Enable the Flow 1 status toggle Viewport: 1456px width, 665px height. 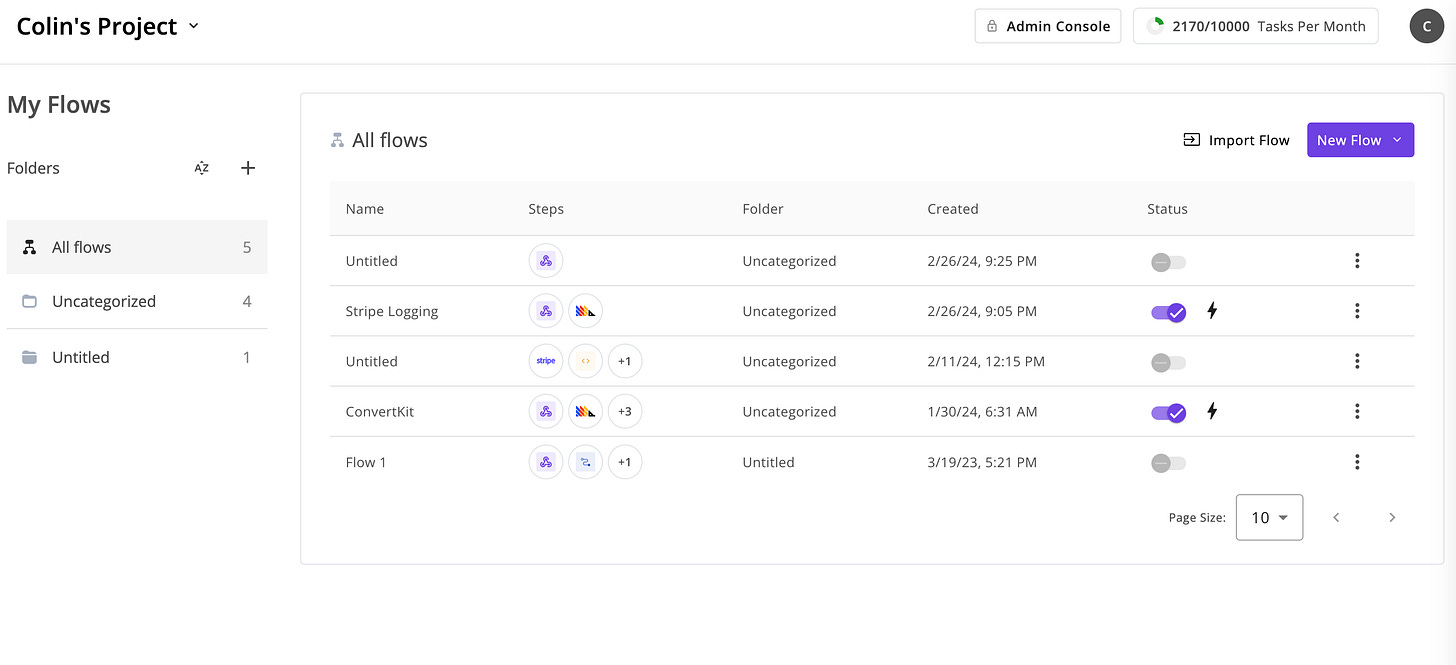pyautogui.click(x=1168, y=463)
